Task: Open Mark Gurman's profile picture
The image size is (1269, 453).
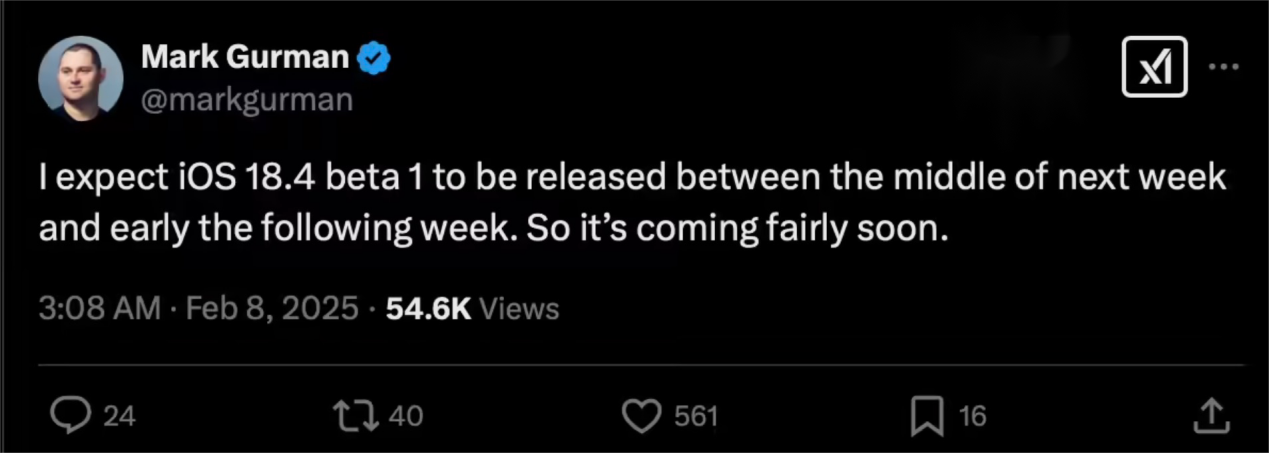Action: (80, 78)
